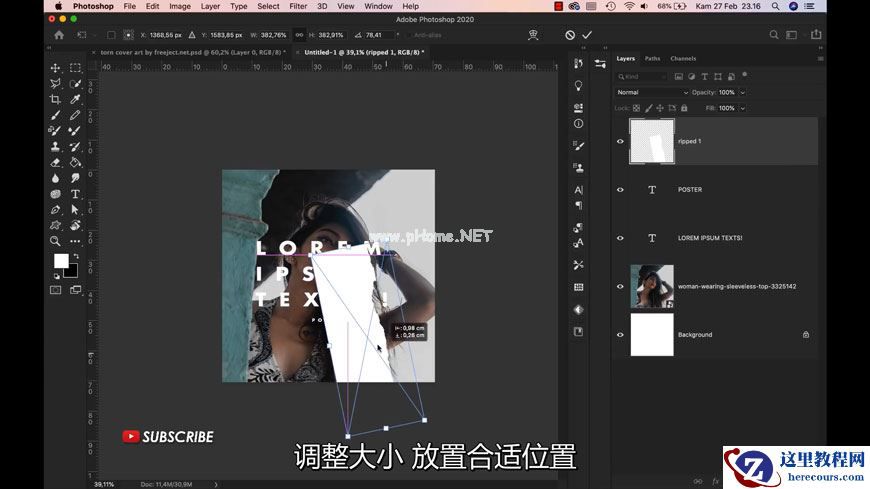Toggle lock transparent pixels

pos(636,108)
